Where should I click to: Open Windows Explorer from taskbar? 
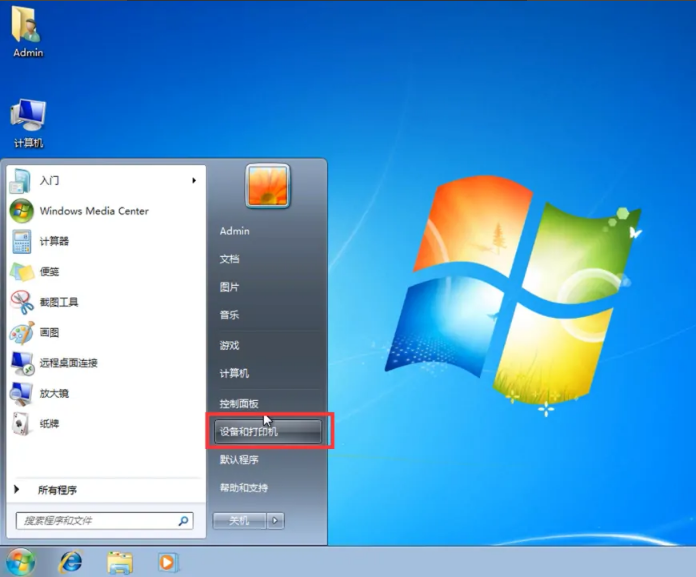119,562
